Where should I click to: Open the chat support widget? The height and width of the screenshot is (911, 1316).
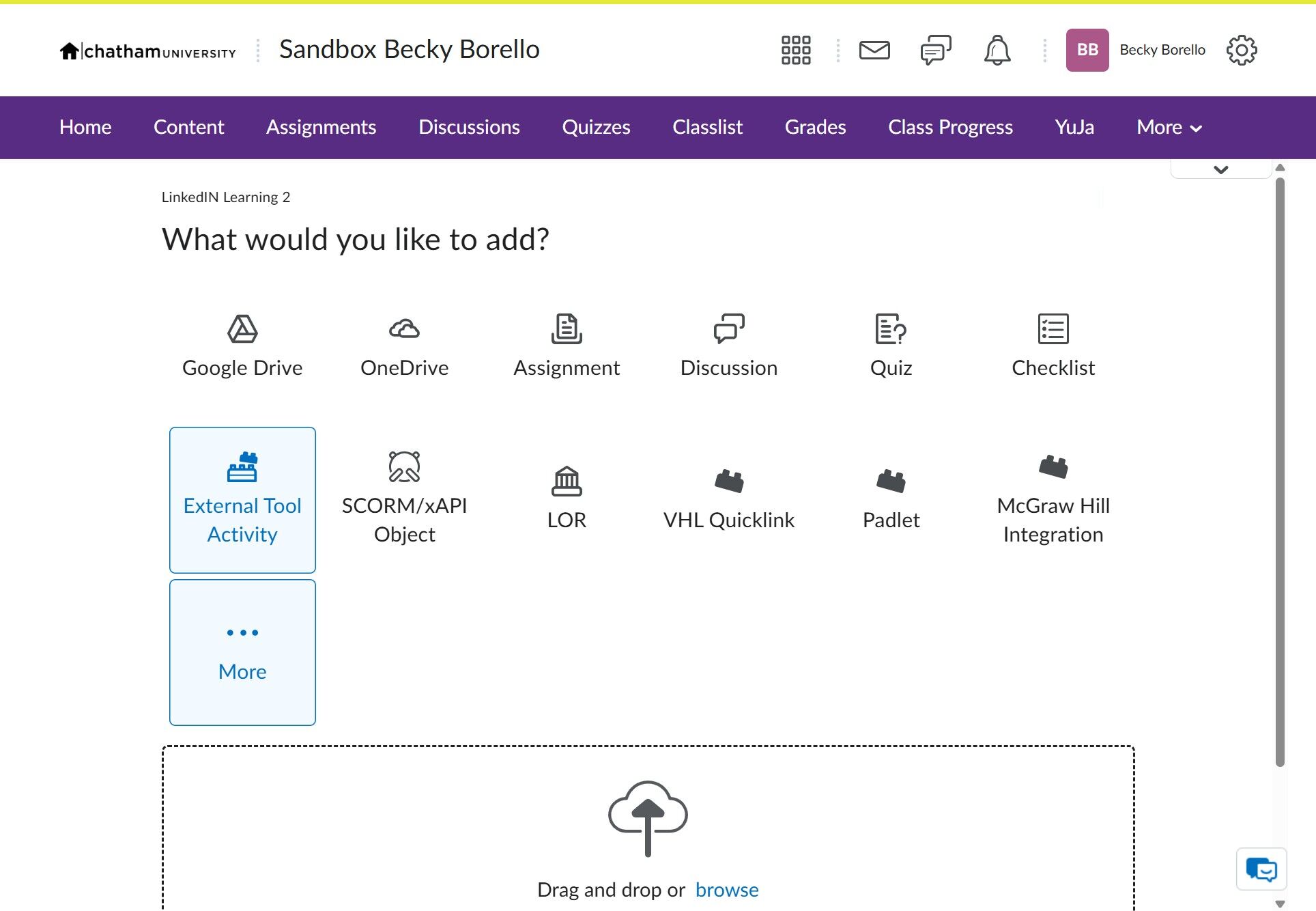[1261, 869]
